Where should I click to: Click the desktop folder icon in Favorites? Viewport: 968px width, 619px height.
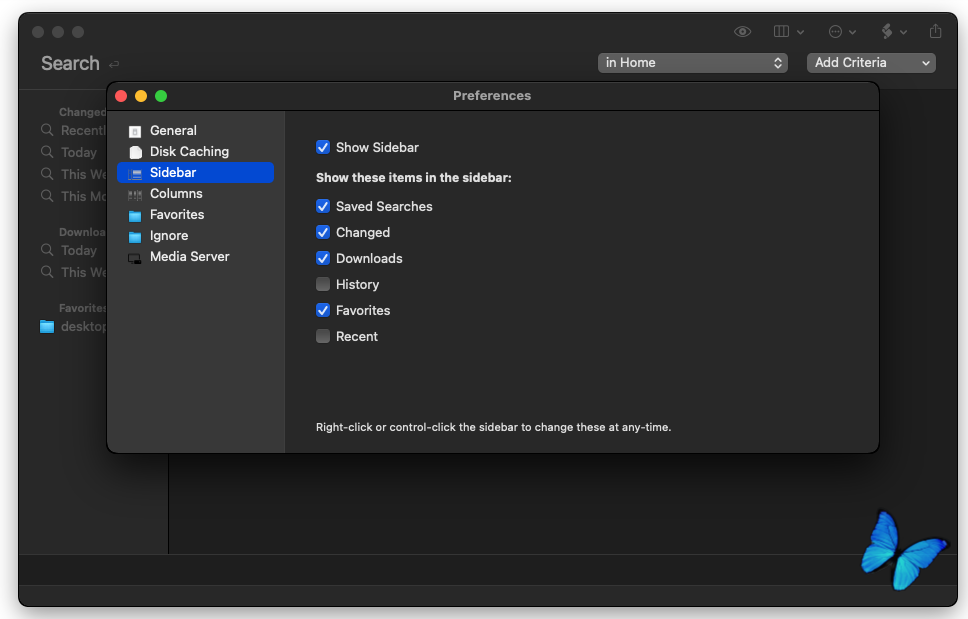coord(47,327)
